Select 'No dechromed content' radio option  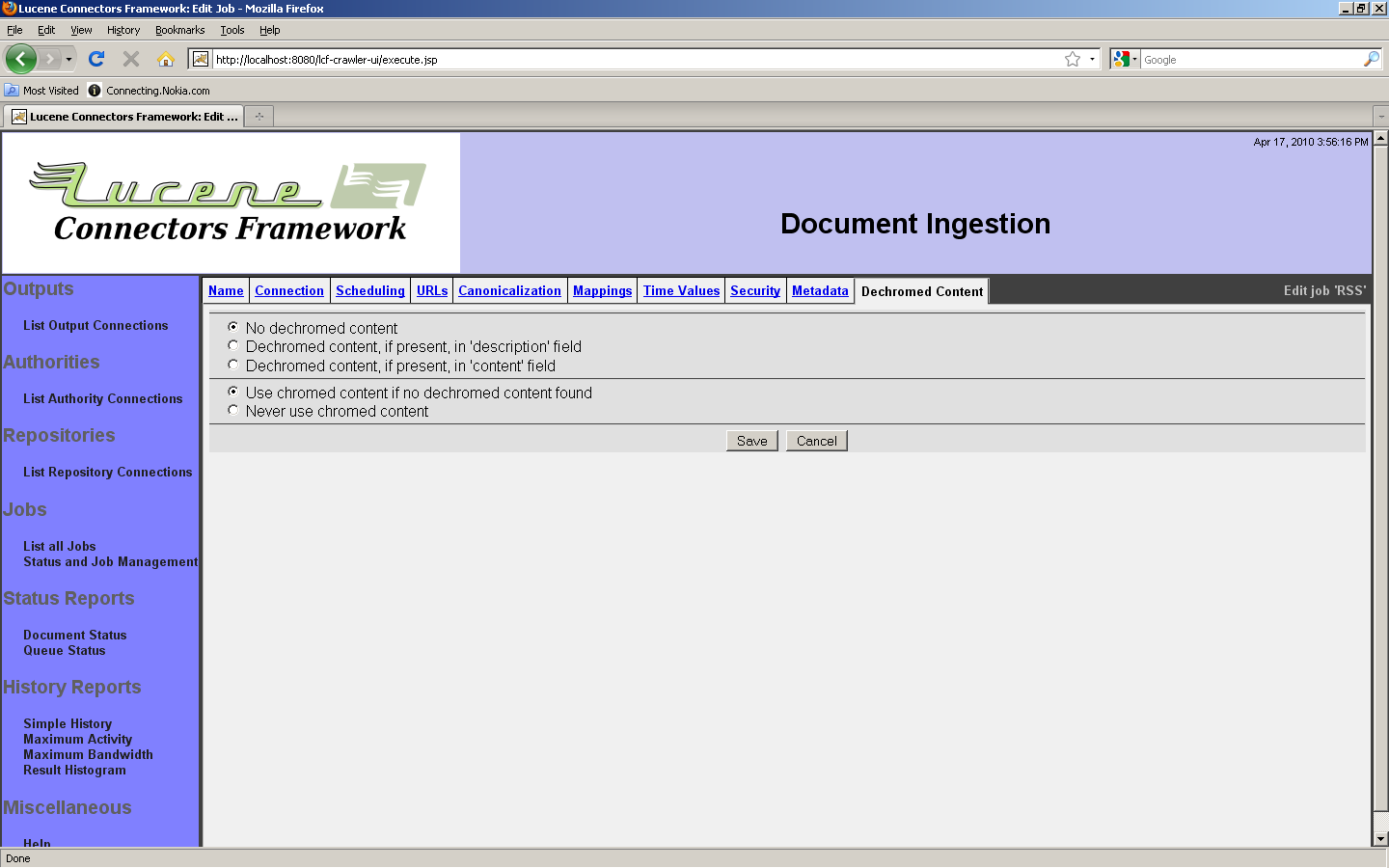point(233,327)
